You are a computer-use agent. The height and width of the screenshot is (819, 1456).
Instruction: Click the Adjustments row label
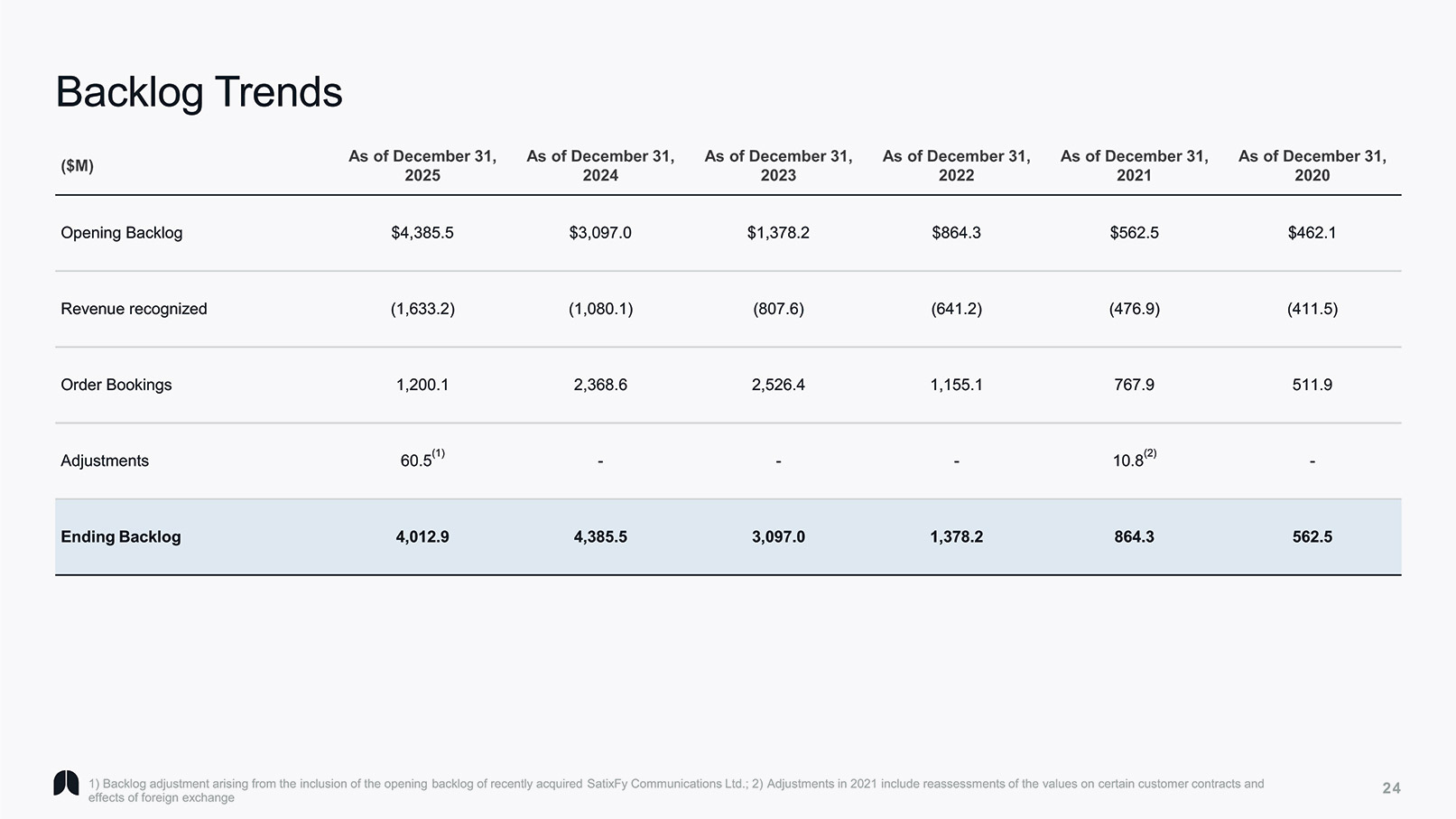pos(105,461)
